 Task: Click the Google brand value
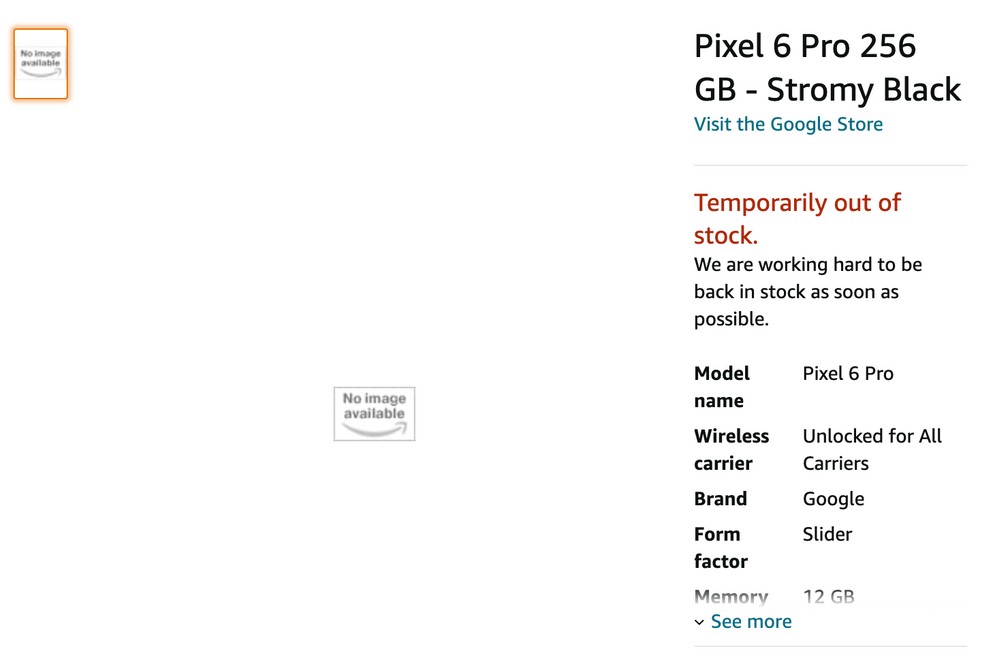pos(834,499)
